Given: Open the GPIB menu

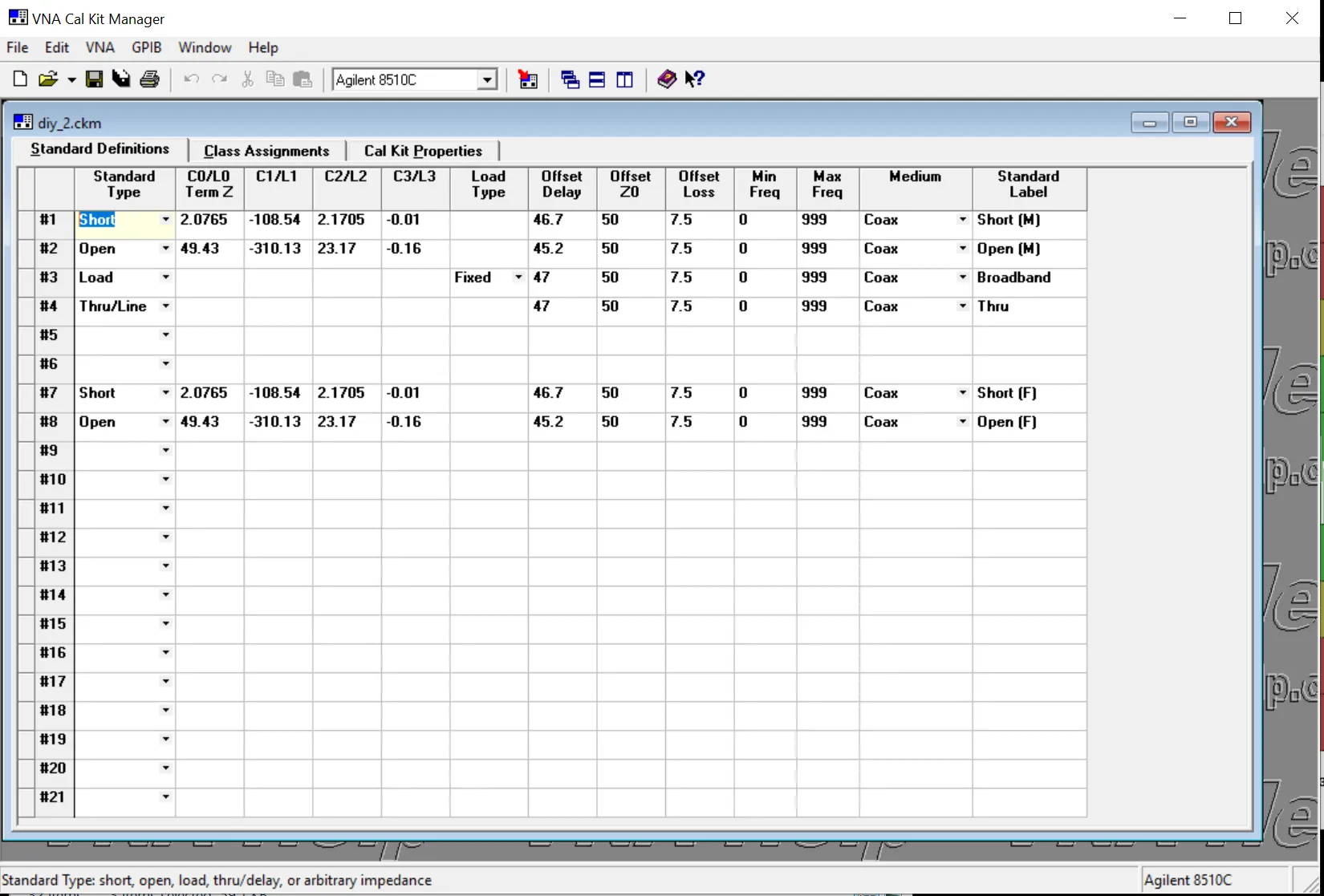Looking at the screenshot, I should (147, 47).
